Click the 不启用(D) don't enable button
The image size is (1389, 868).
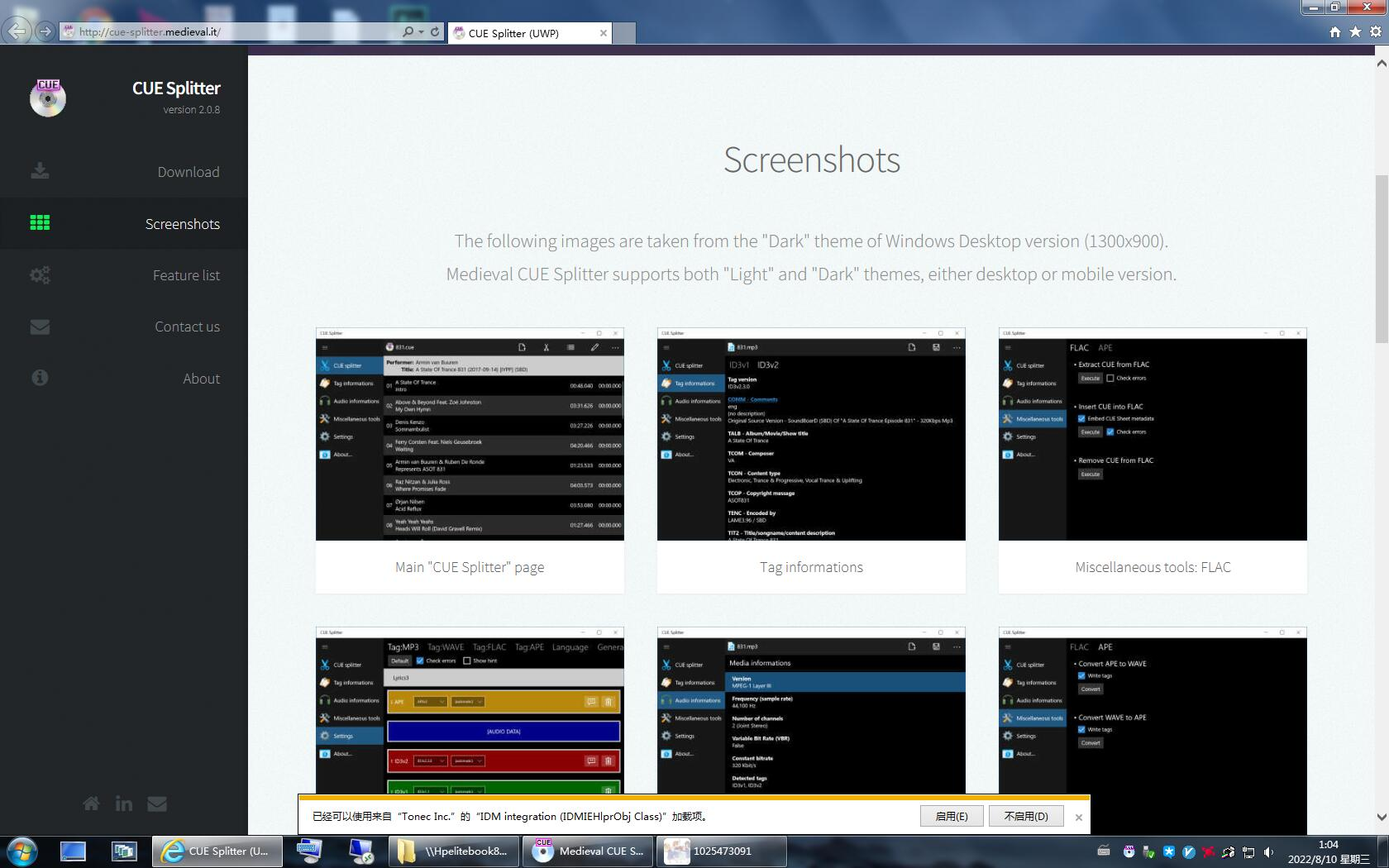pyautogui.click(x=1026, y=816)
